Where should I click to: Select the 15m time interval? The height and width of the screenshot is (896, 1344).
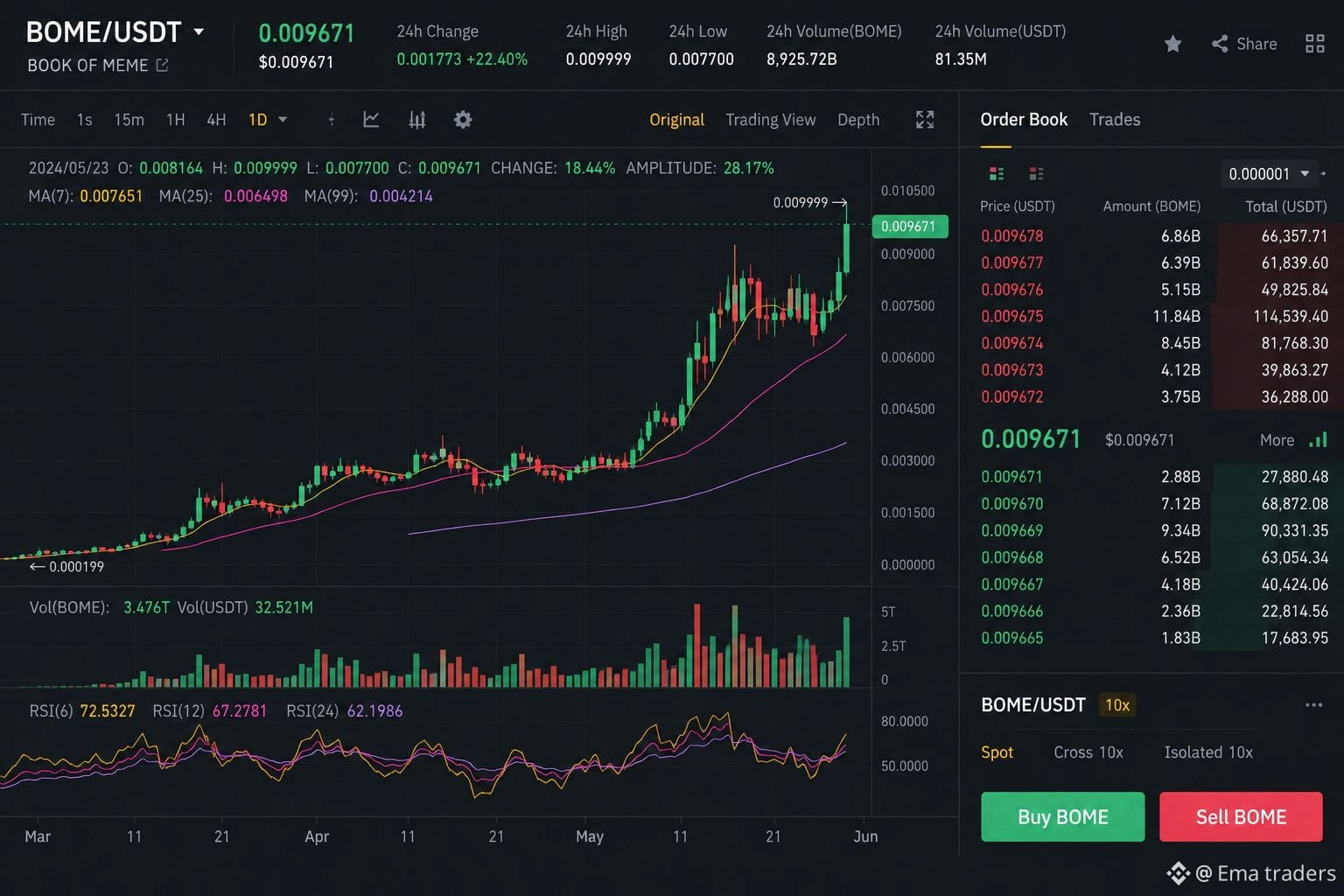129,120
